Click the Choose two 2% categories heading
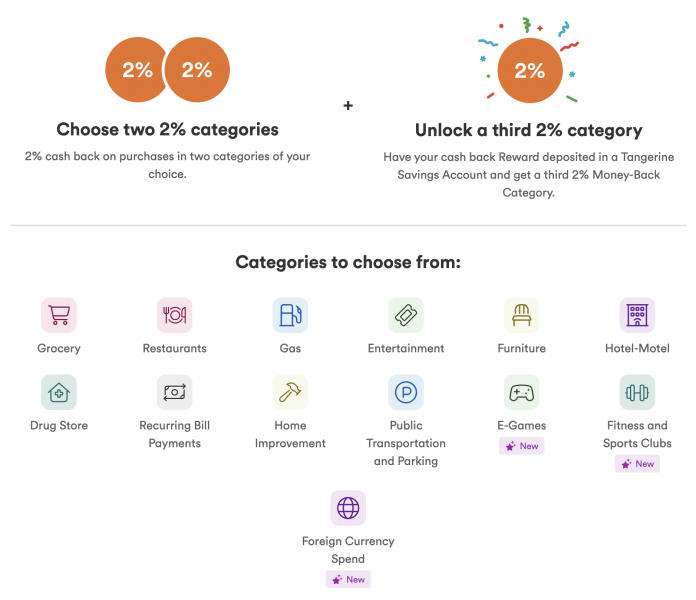Image resolution: width=696 pixels, height=600 pixels. point(167,130)
